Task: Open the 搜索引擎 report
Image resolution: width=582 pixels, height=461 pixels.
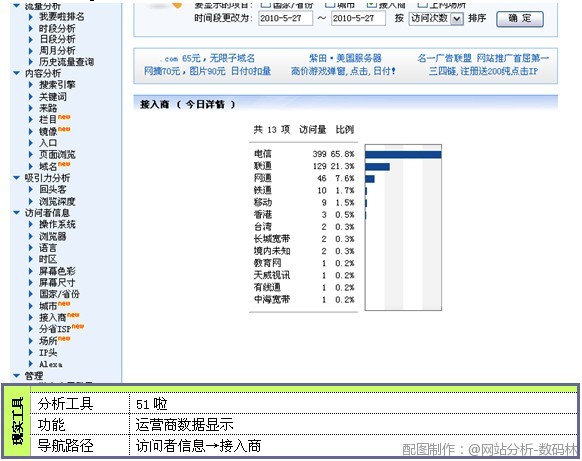Action: click(57, 85)
